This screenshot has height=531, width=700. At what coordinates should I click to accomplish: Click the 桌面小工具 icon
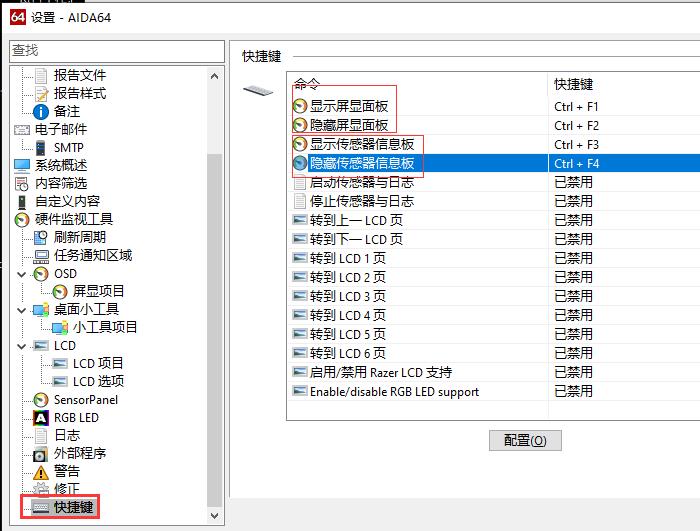pyautogui.click(x=41, y=309)
